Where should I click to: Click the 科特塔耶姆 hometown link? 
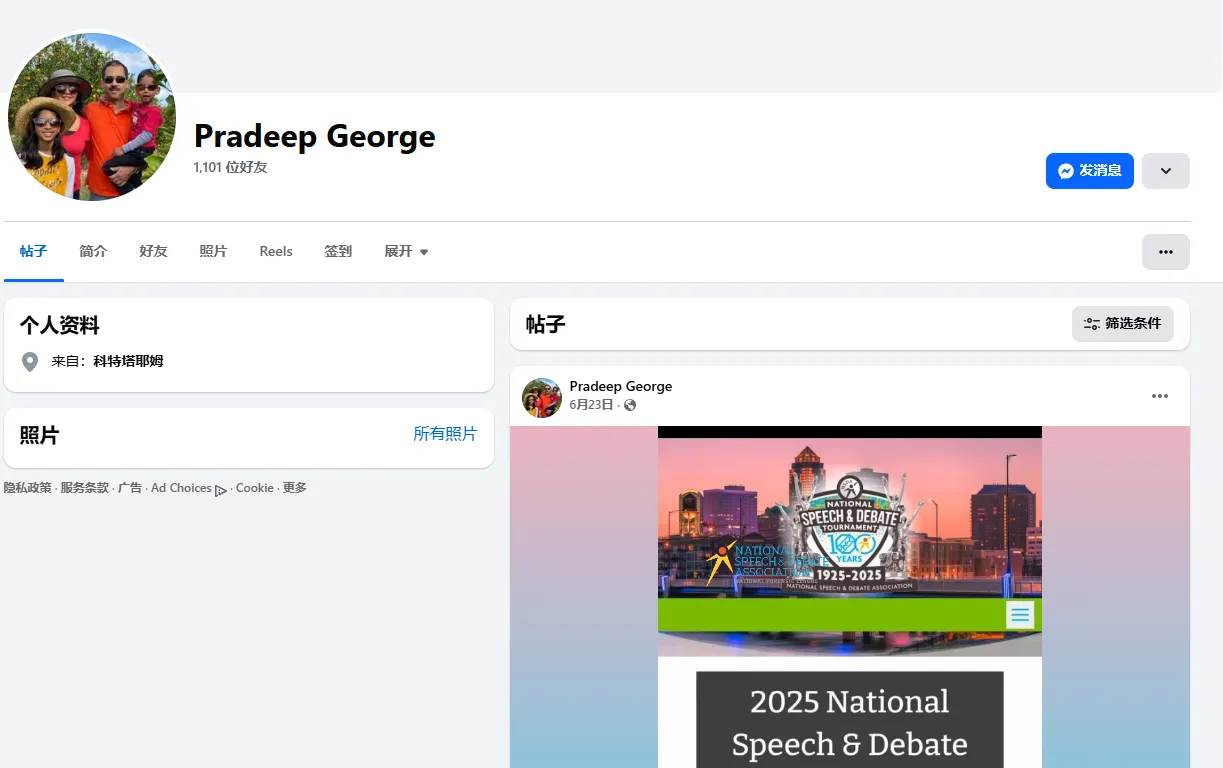(x=128, y=361)
